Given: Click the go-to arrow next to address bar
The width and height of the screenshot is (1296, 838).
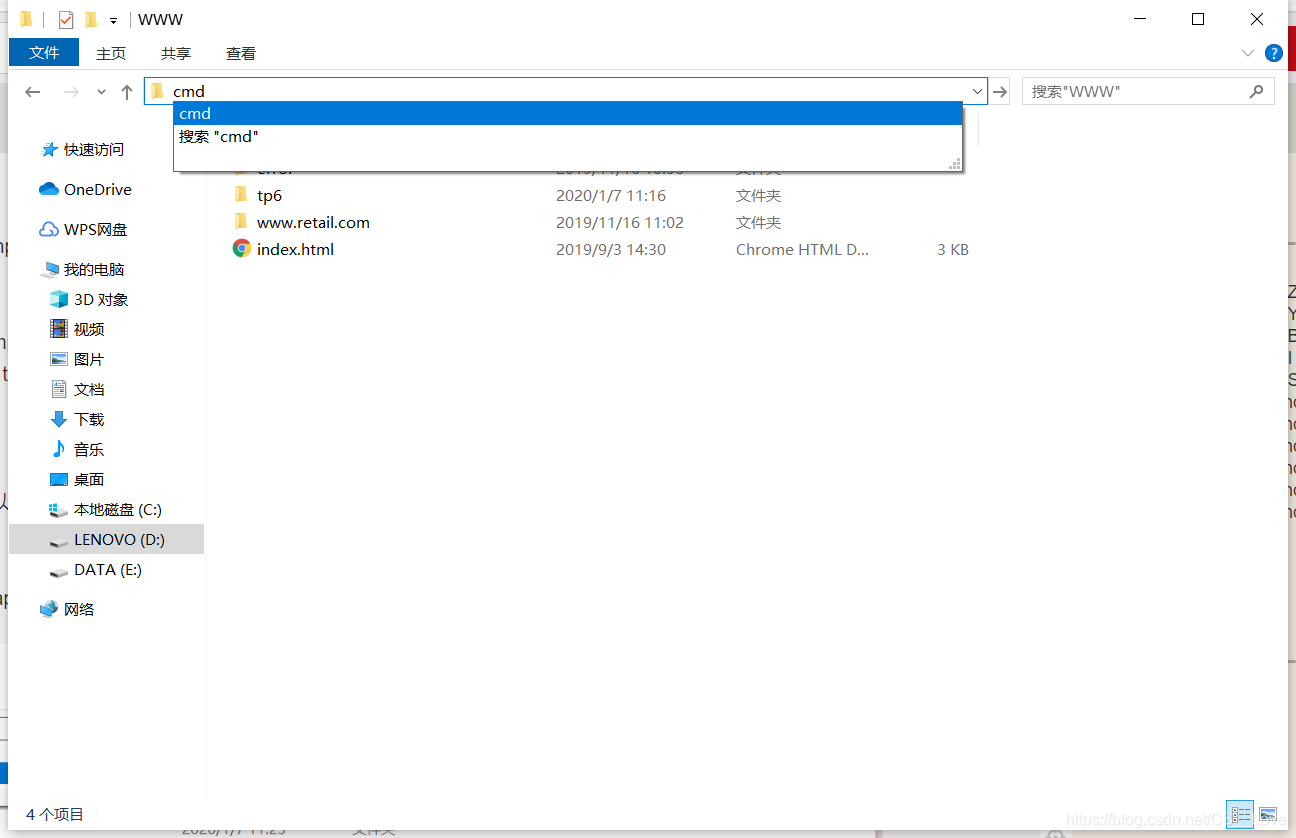Looking at the screenshot, I should coord(1000,92).
